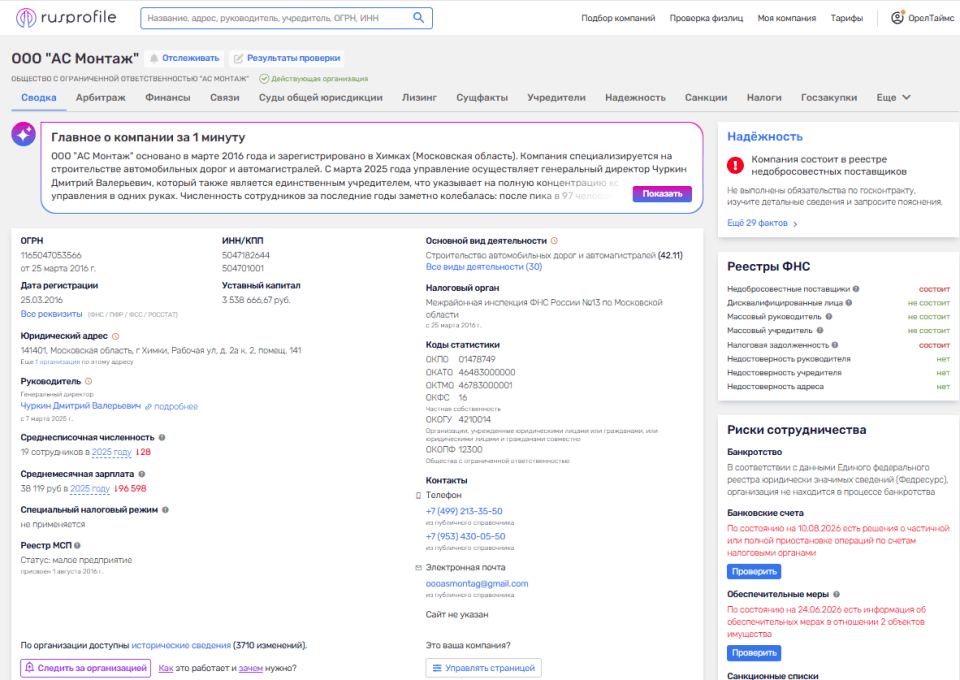Click Проверить under Банковские счета

click(x=754, y=572)
